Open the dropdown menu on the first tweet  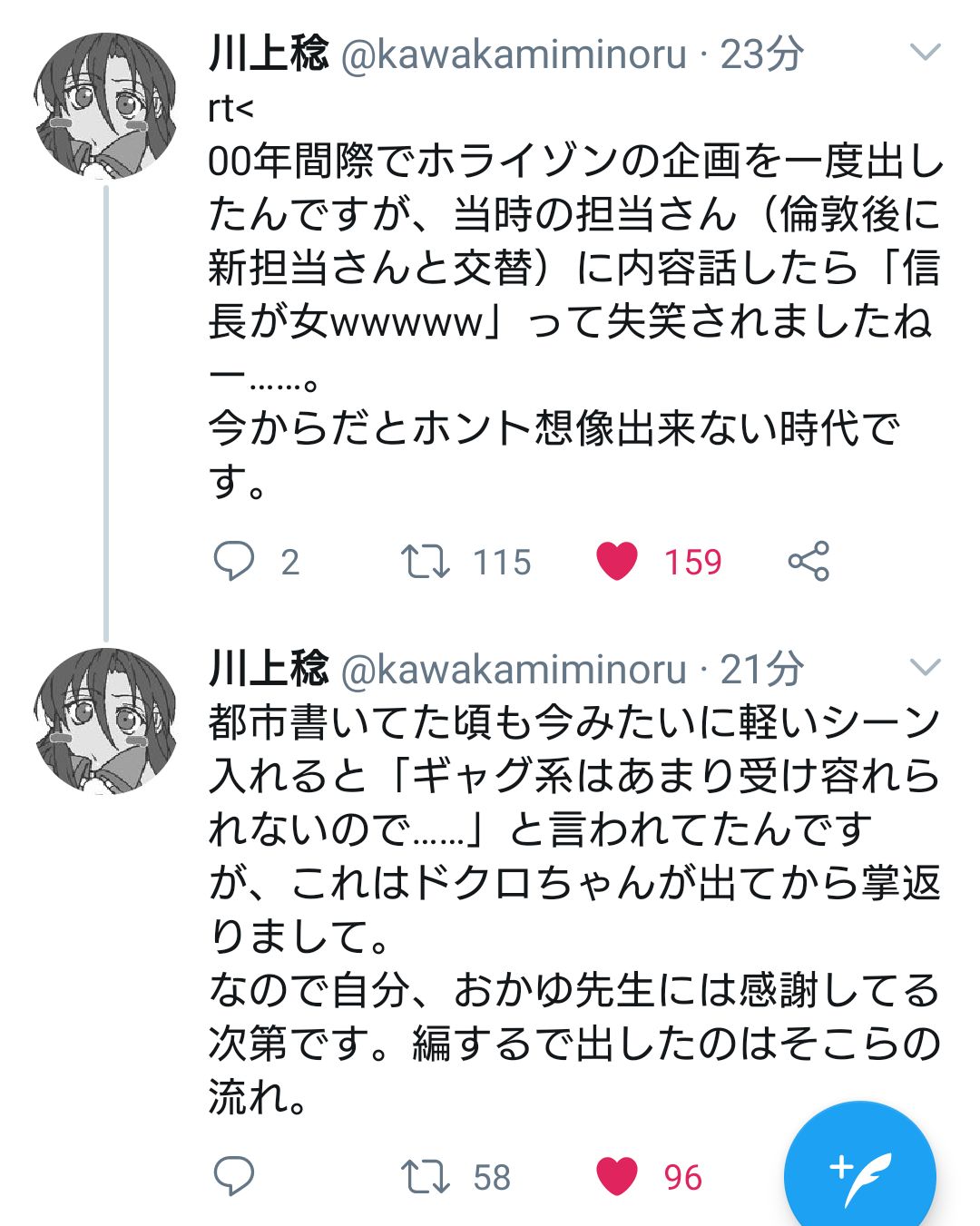[925, 53]
